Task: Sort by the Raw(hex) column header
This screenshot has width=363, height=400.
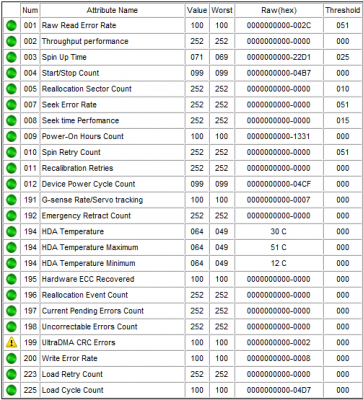Action: tap(279, 10)
